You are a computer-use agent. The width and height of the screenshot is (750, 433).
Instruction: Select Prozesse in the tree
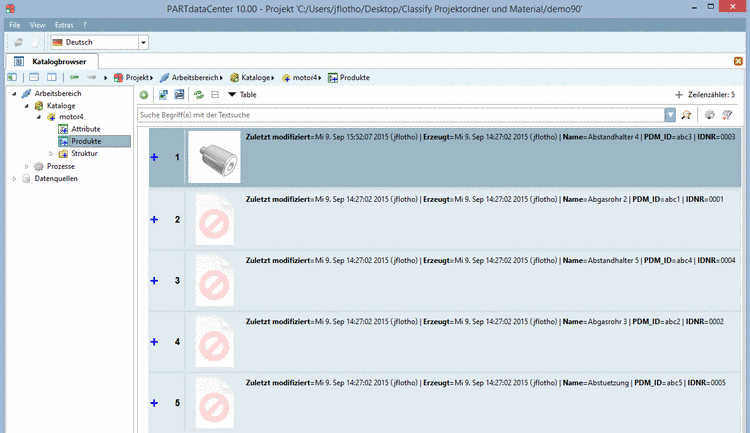(x=60, y=167)
